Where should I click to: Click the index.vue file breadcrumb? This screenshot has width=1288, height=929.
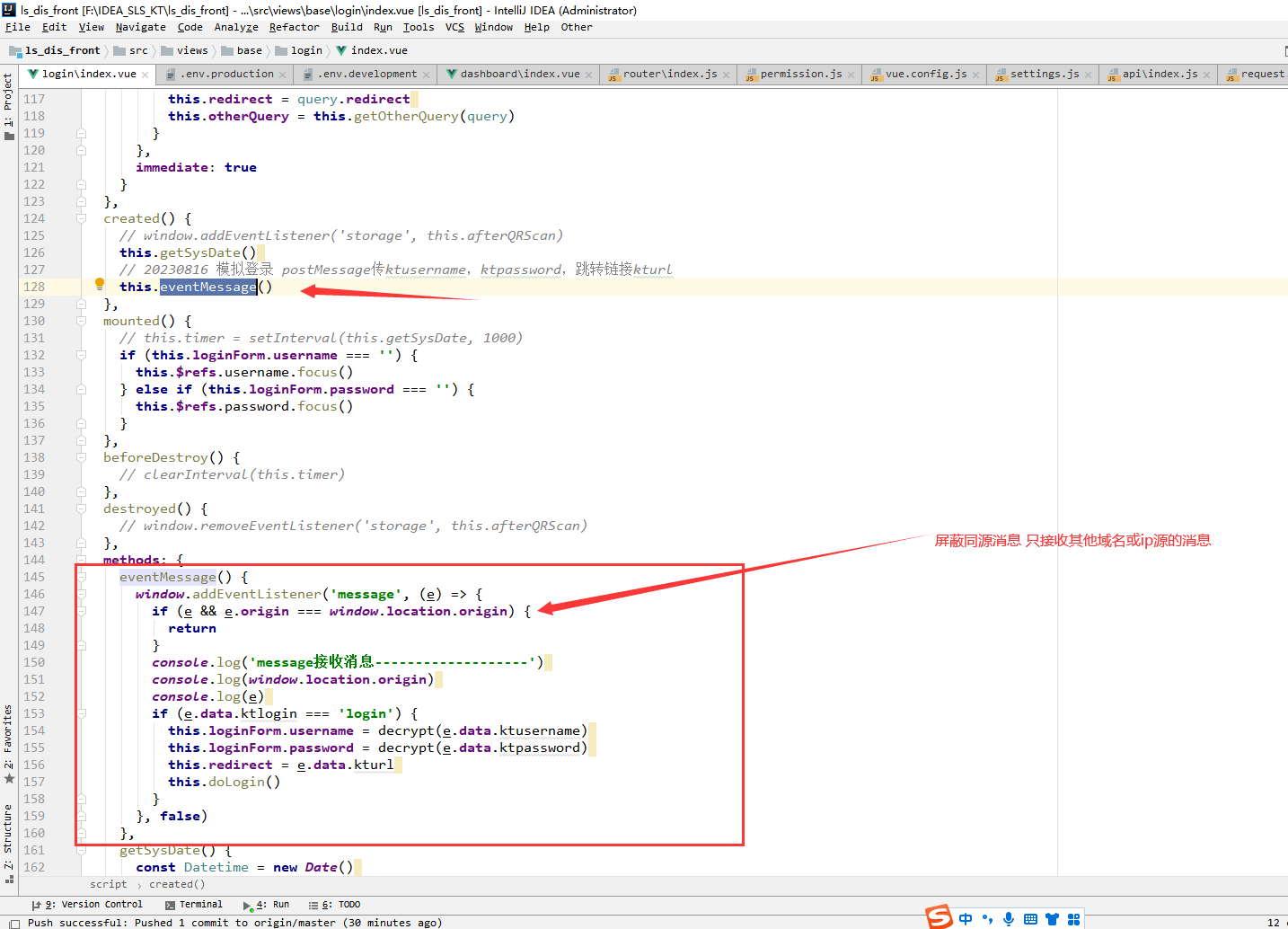(372, 50)
